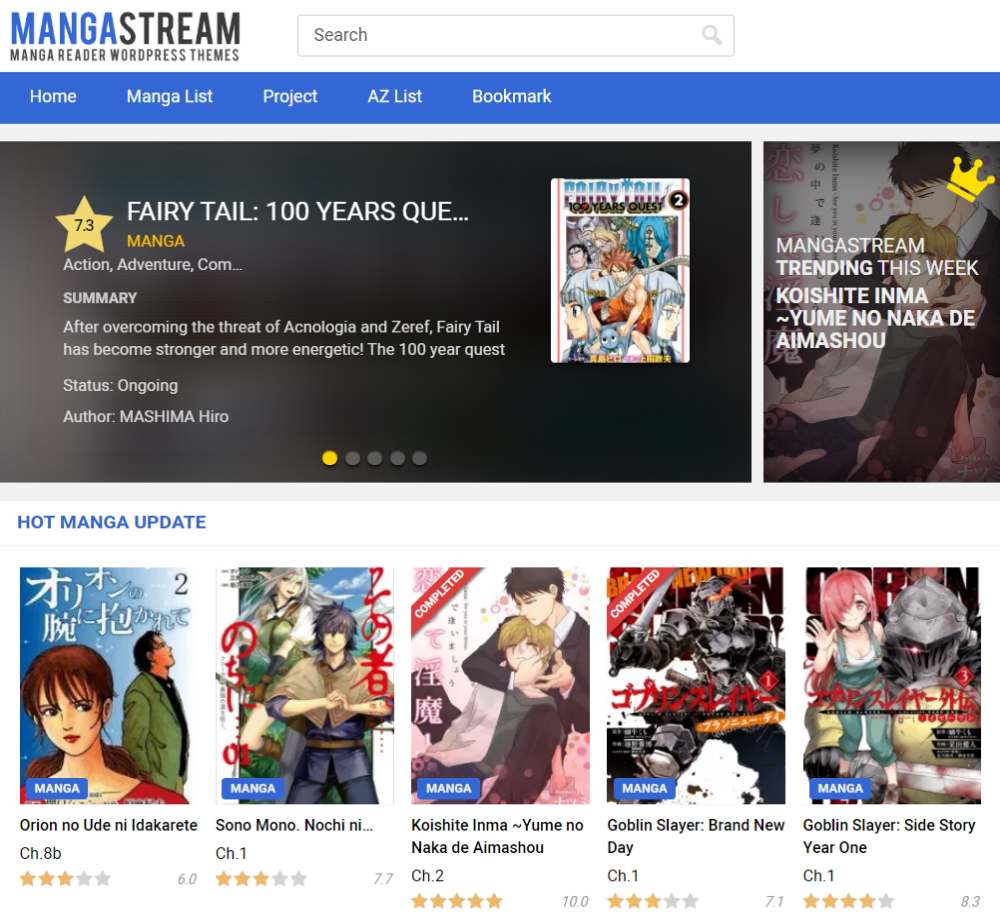This screenshot has width=1000, height=923.
Task: Open the Bookmark navigation item
Action: (x=511, y=97)
